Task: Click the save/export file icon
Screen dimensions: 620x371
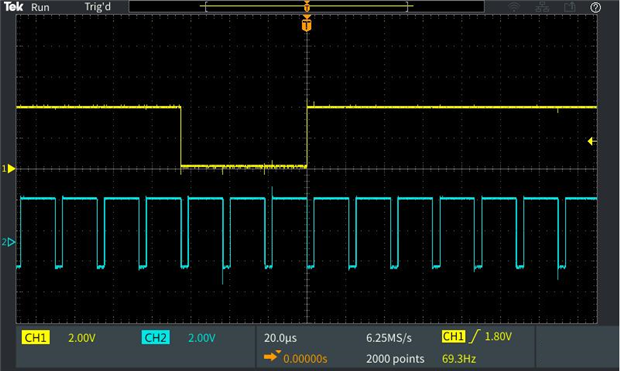Action: (569, 7)
